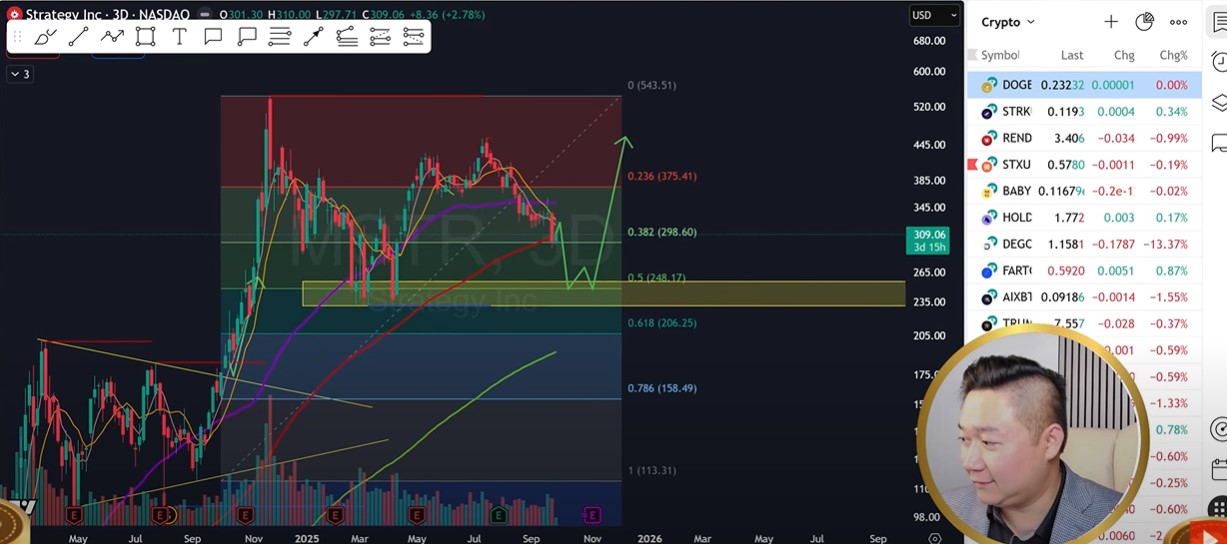1227x544 pixels.
Task: Choose the Path zigzag arrow tool
Action: coord(112,37)
